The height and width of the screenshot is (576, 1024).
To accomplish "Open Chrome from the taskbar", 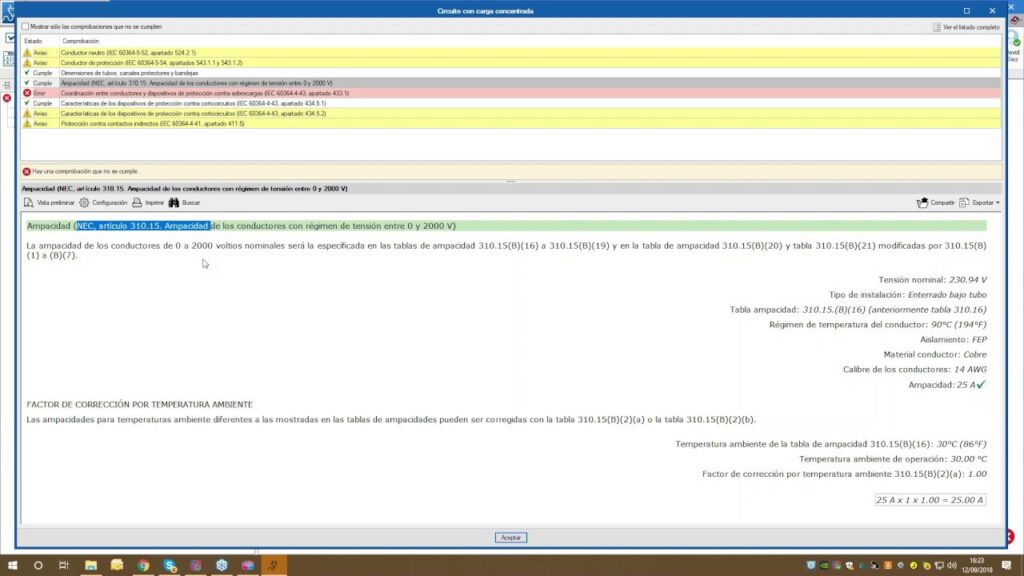I will (x=143, y=565).
